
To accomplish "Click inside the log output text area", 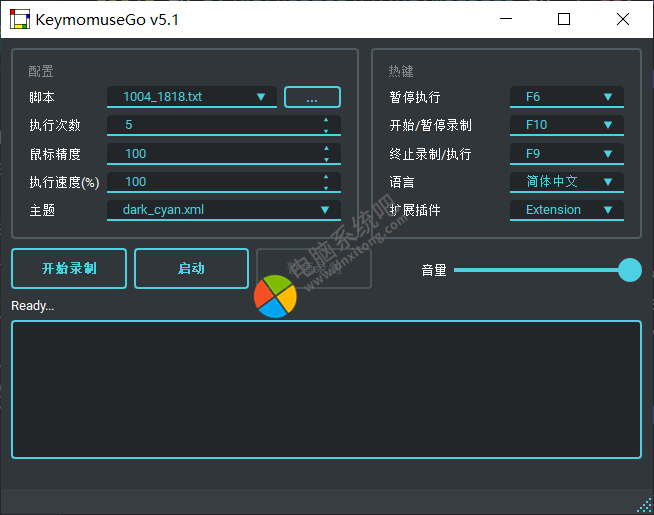I will pyautogui.click(x=326, y=389).
